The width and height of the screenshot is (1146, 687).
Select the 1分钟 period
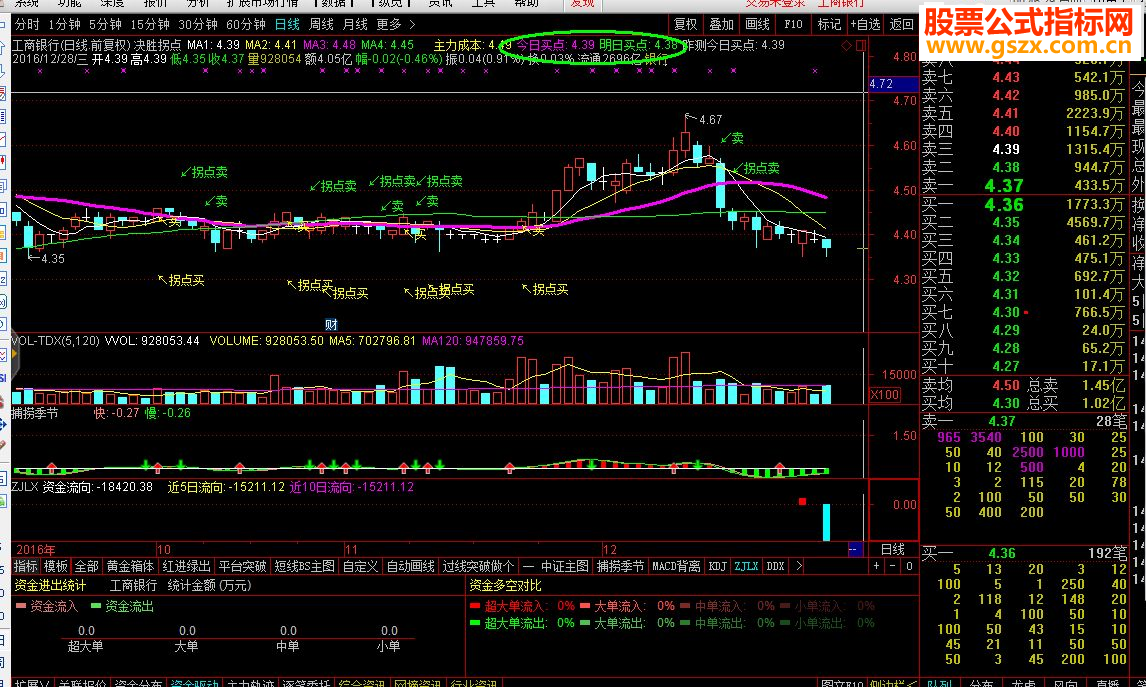[64, 24]
